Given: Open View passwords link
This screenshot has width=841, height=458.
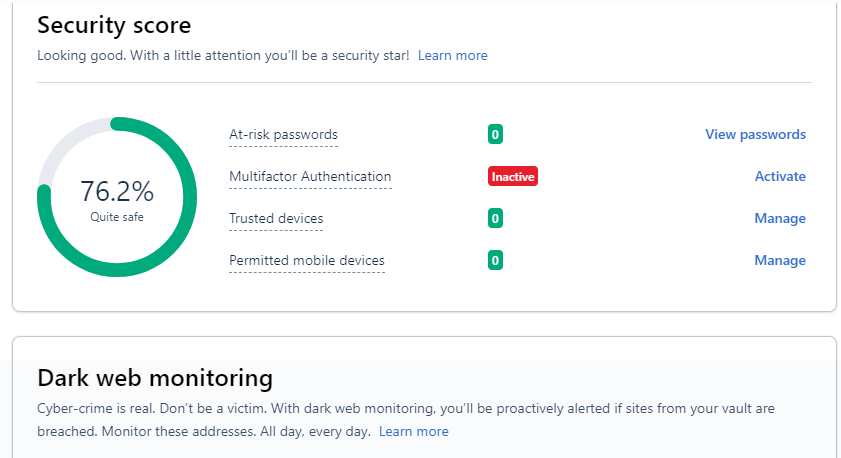Looking at the screenshot, I should 755,134.
